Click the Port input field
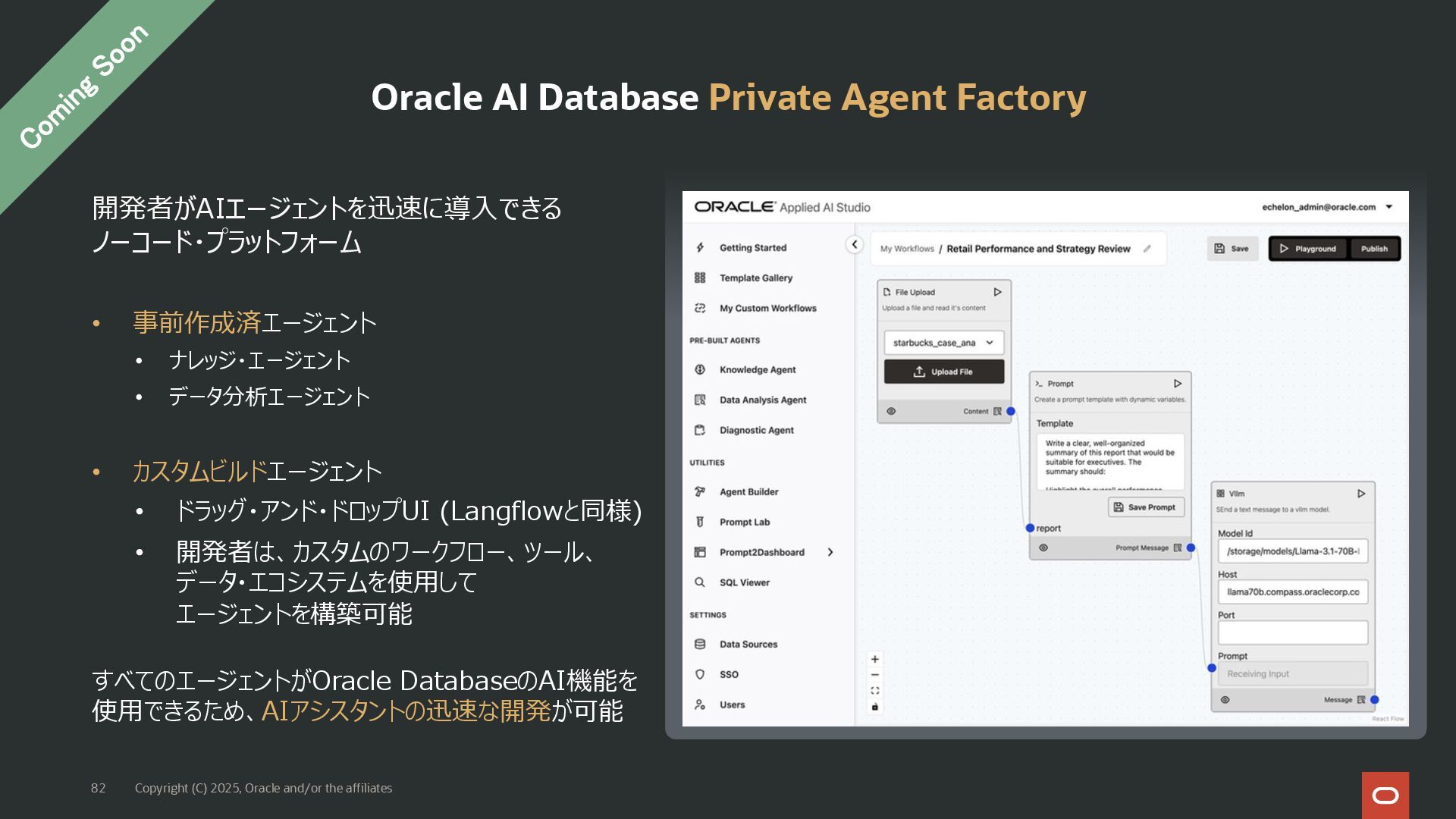1456x819 pixels. click(x=1292, y=632)
